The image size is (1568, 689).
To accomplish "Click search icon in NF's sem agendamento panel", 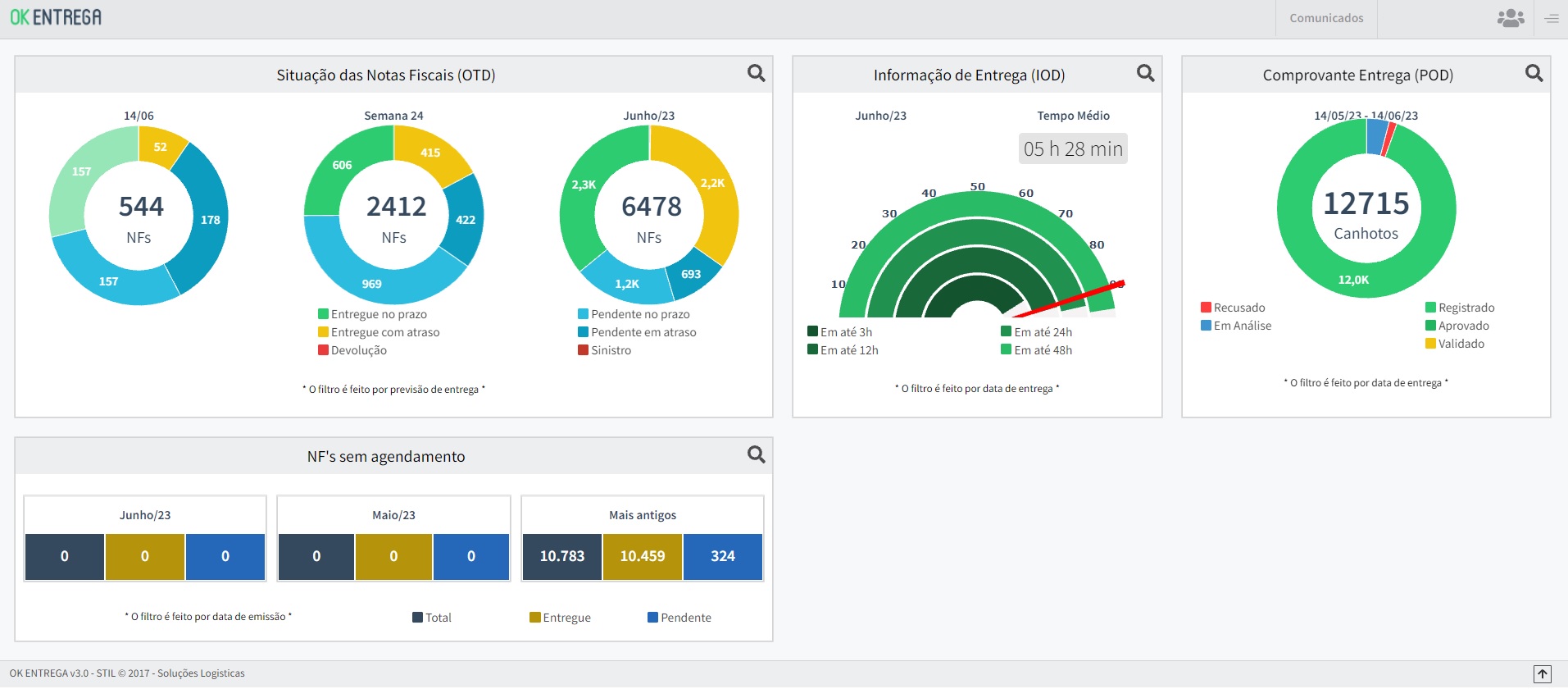I will click(756, 455).
